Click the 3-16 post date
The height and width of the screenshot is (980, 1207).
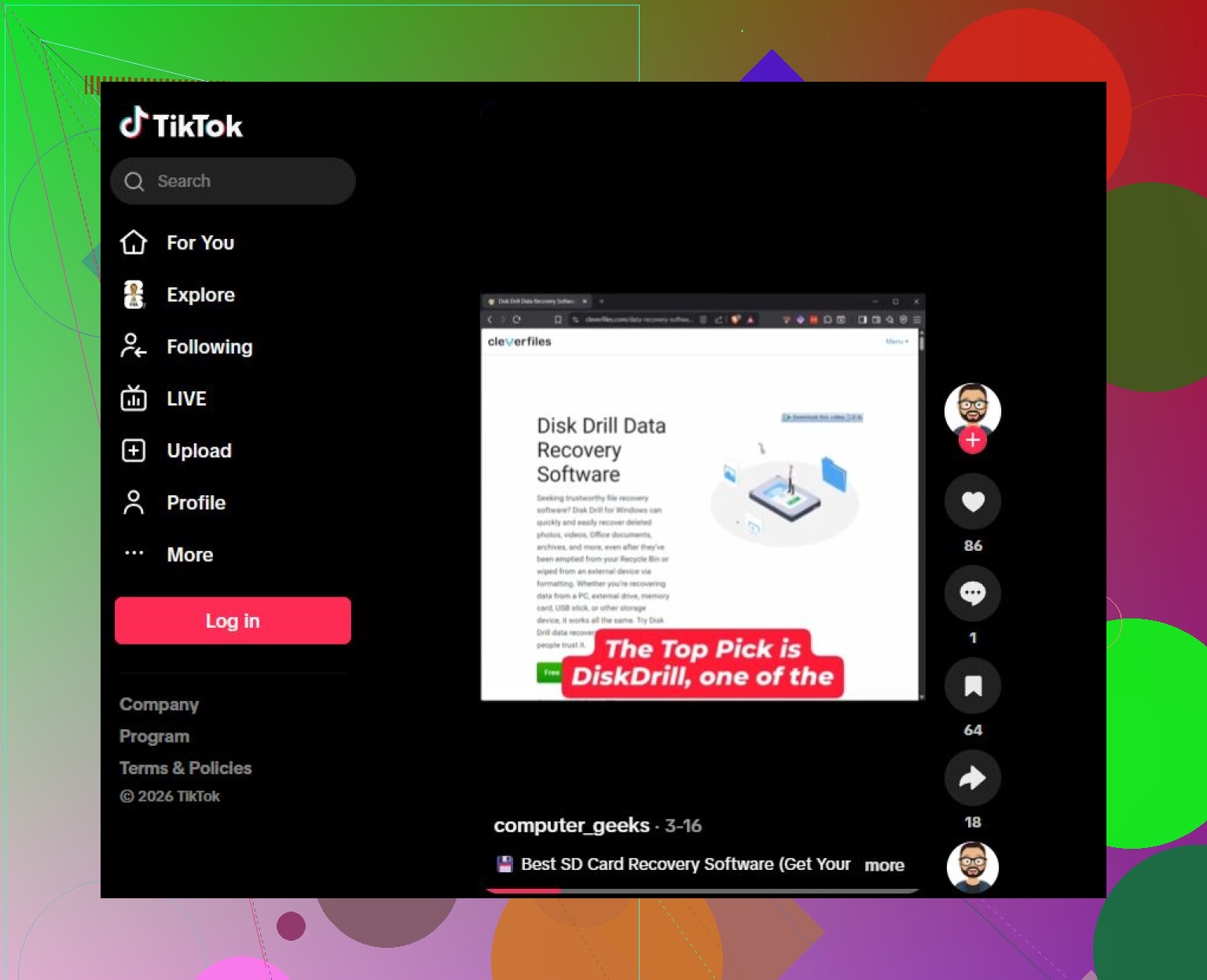pyautogui.click(x=683, y=826)
